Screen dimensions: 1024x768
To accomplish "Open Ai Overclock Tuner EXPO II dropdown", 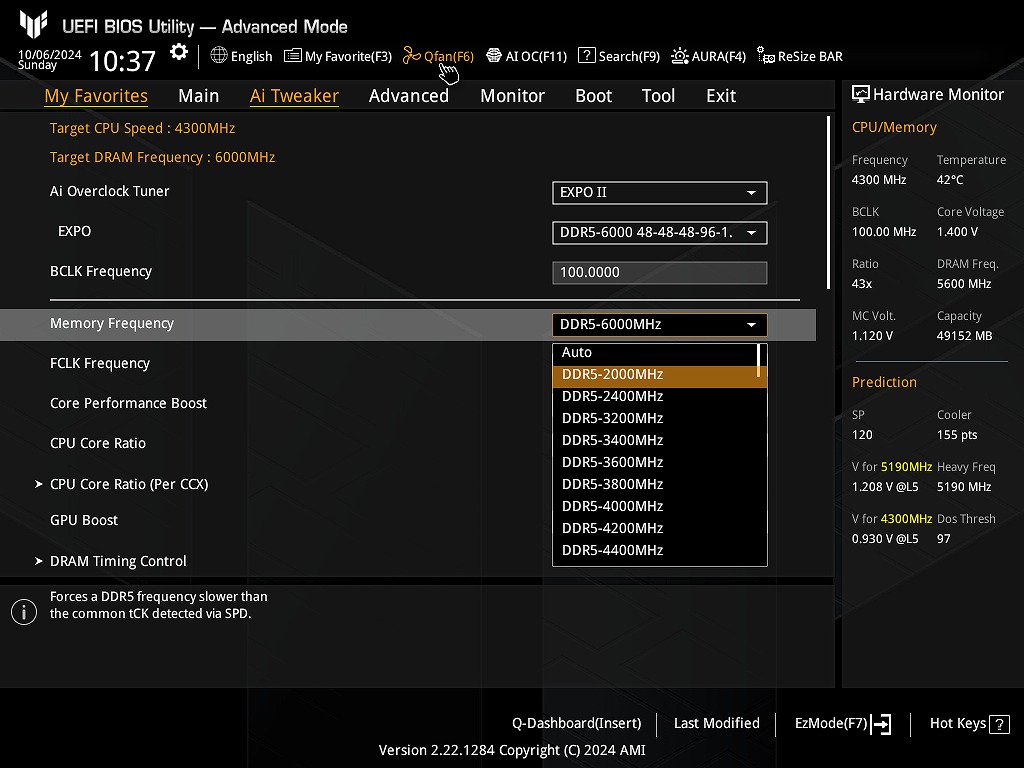I will [x=660, y=193].
